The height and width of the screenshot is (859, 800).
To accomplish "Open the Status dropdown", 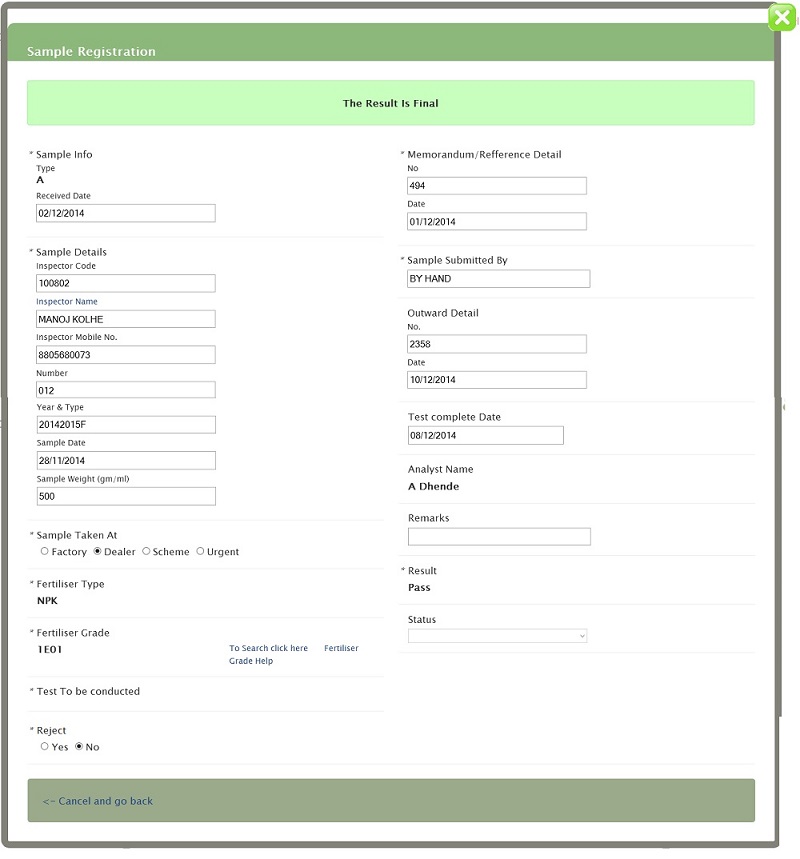I will click(x=497, y=636).
